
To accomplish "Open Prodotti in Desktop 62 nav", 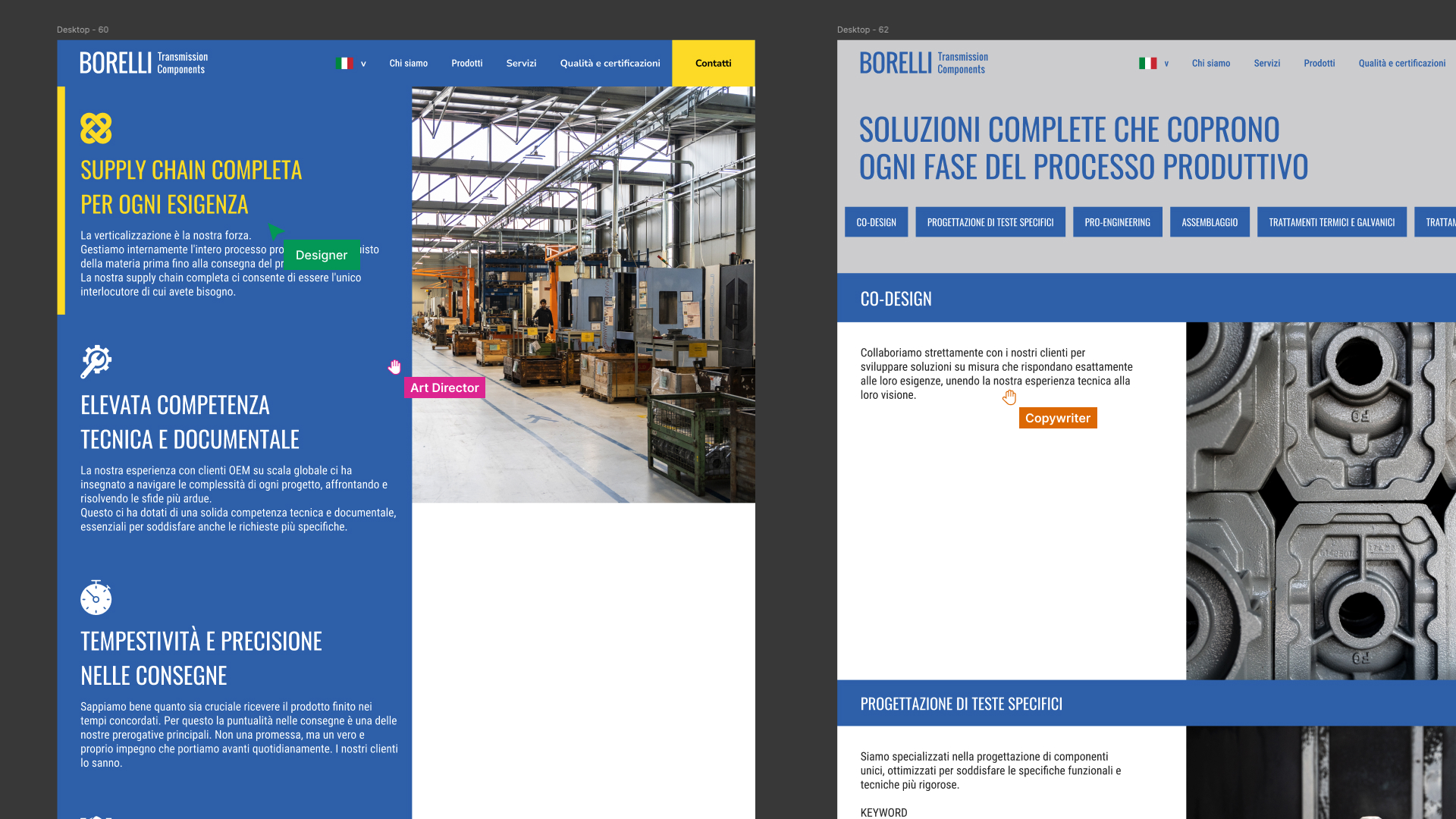I will coord(1319,64).
